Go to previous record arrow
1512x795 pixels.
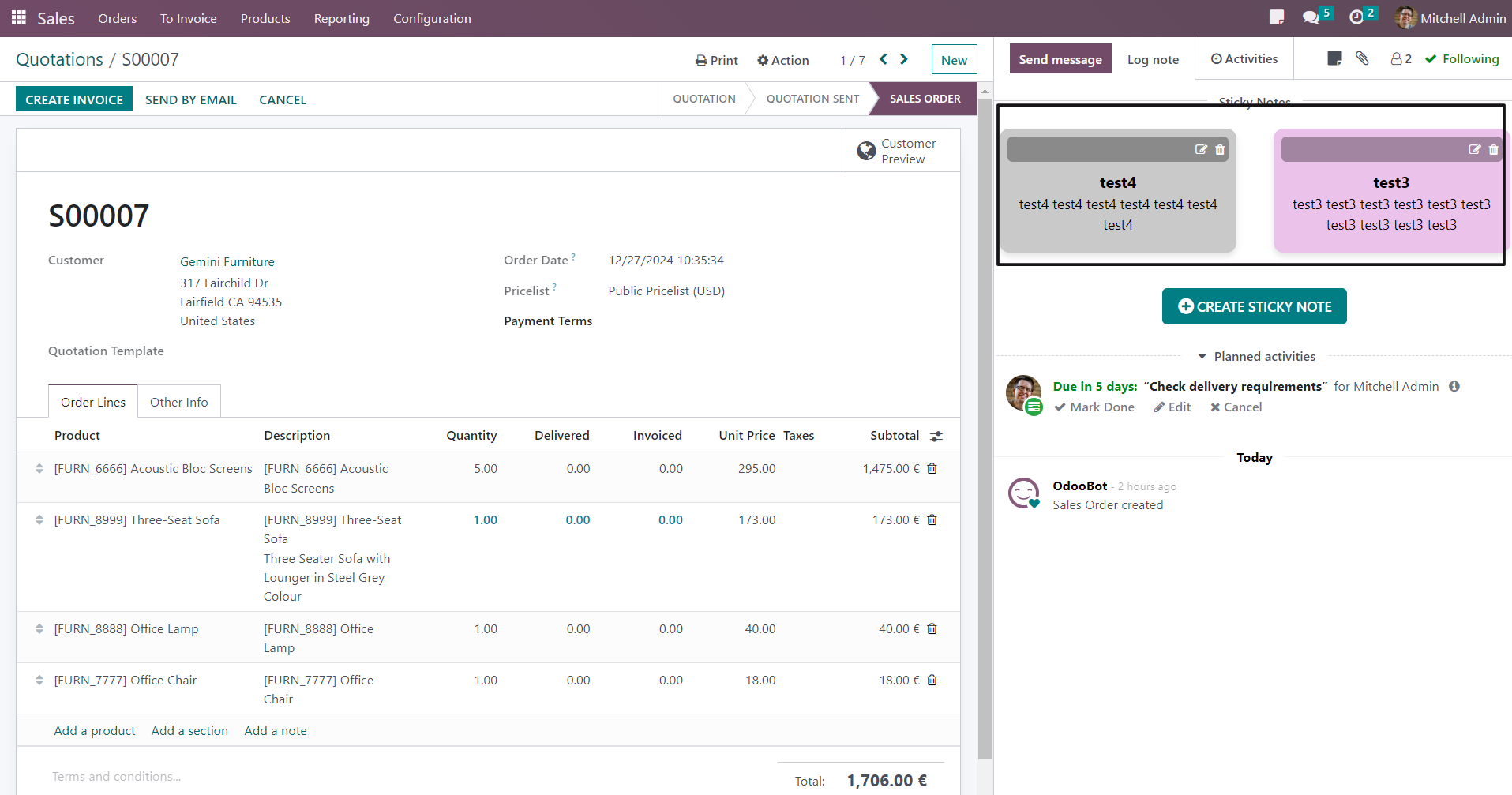884,59
